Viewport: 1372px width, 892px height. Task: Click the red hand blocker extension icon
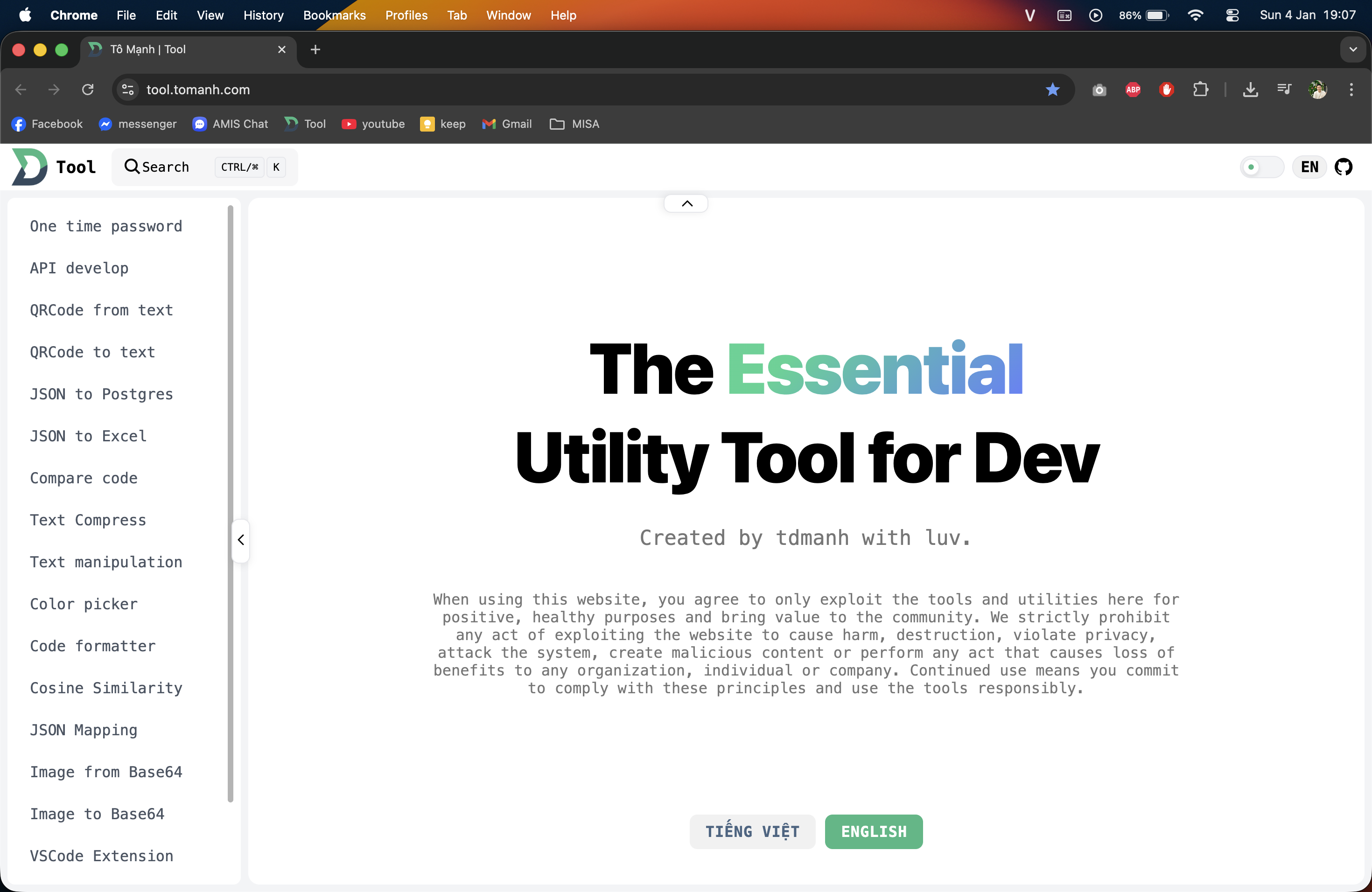(1166, 90)
